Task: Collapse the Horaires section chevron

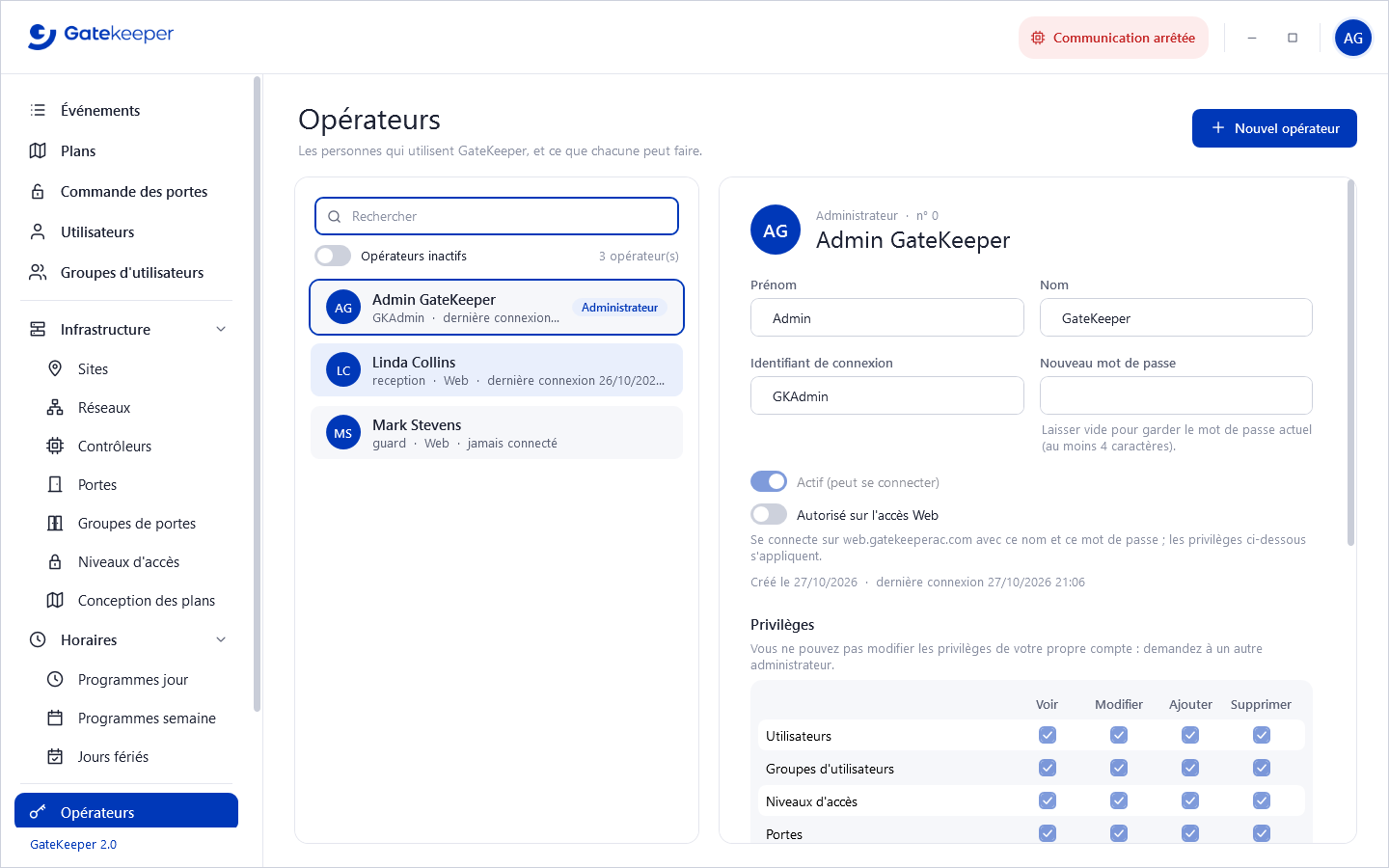Action: coord(221,639)
